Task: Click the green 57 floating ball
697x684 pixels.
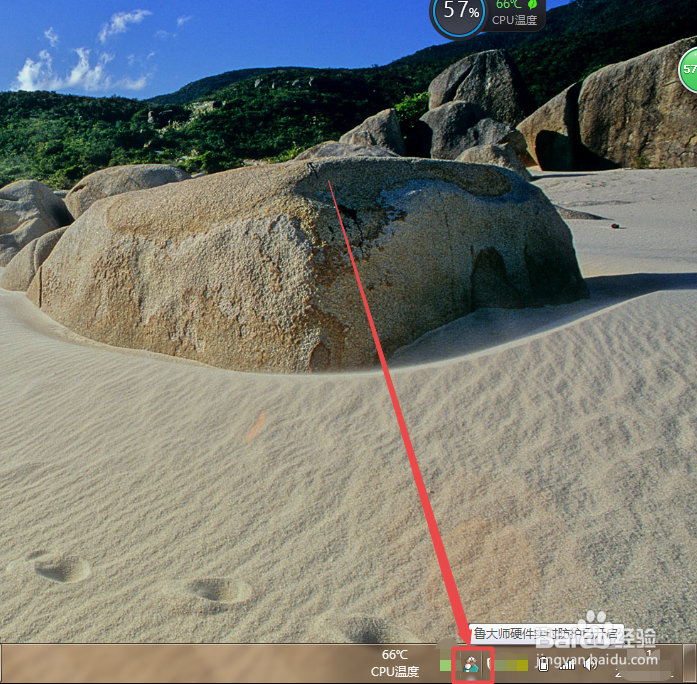Action: 688,70
